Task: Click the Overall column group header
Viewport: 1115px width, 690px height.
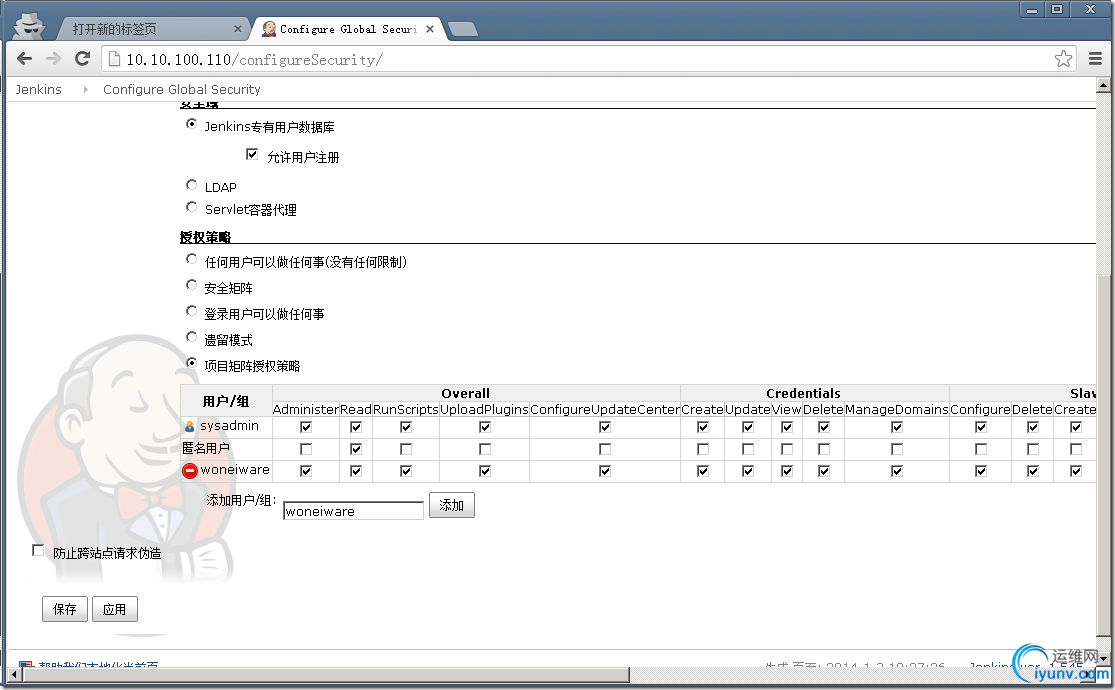Action: [x=465, y=393]
